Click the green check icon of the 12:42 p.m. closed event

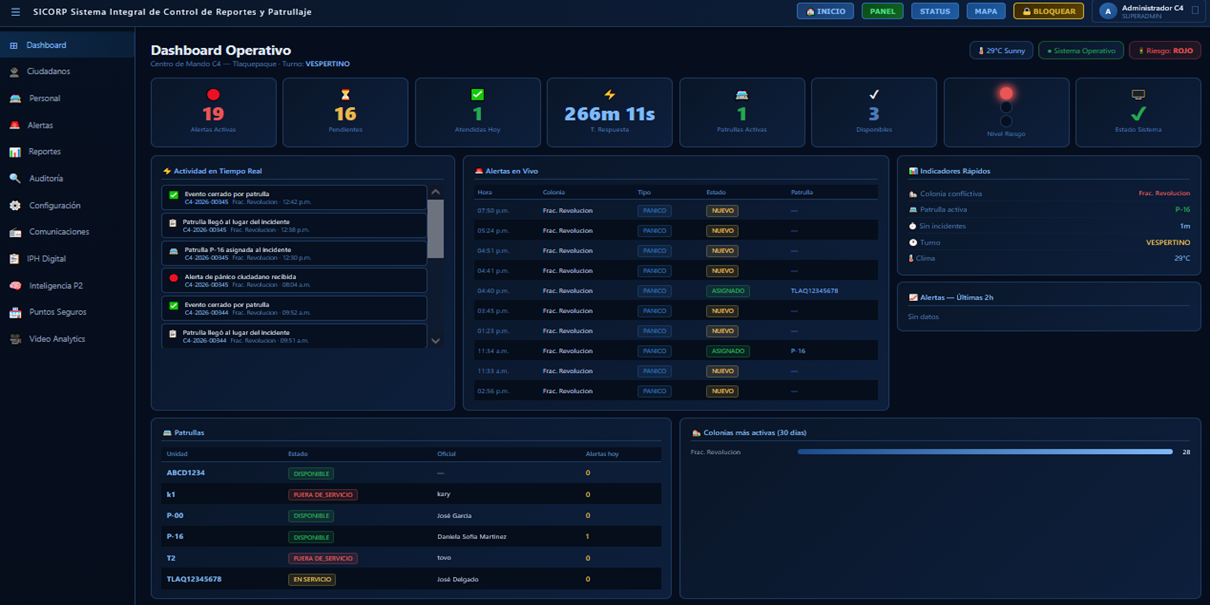[174, 196]
